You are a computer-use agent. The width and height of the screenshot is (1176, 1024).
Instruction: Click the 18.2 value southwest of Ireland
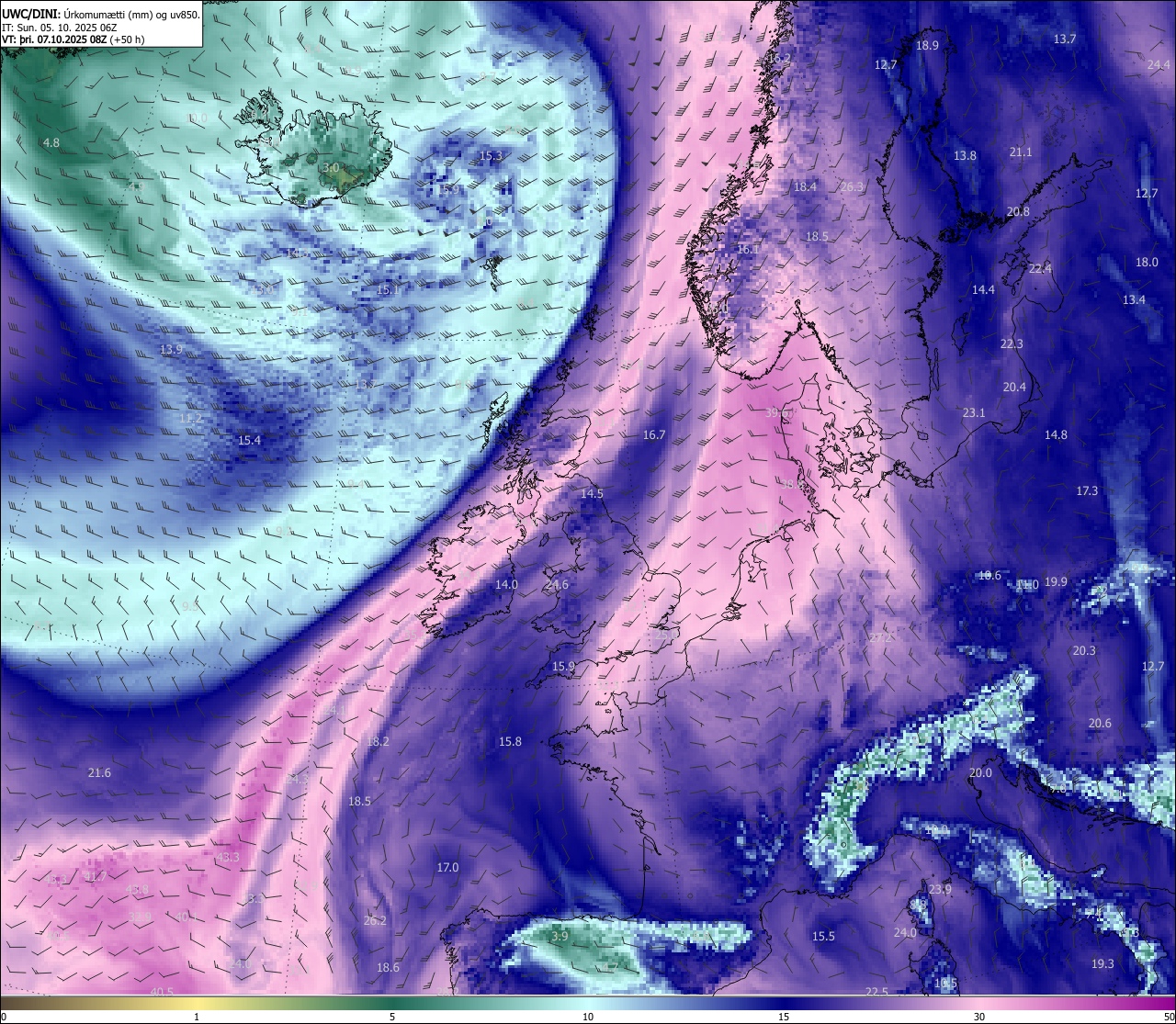click(x=378, y=742)
